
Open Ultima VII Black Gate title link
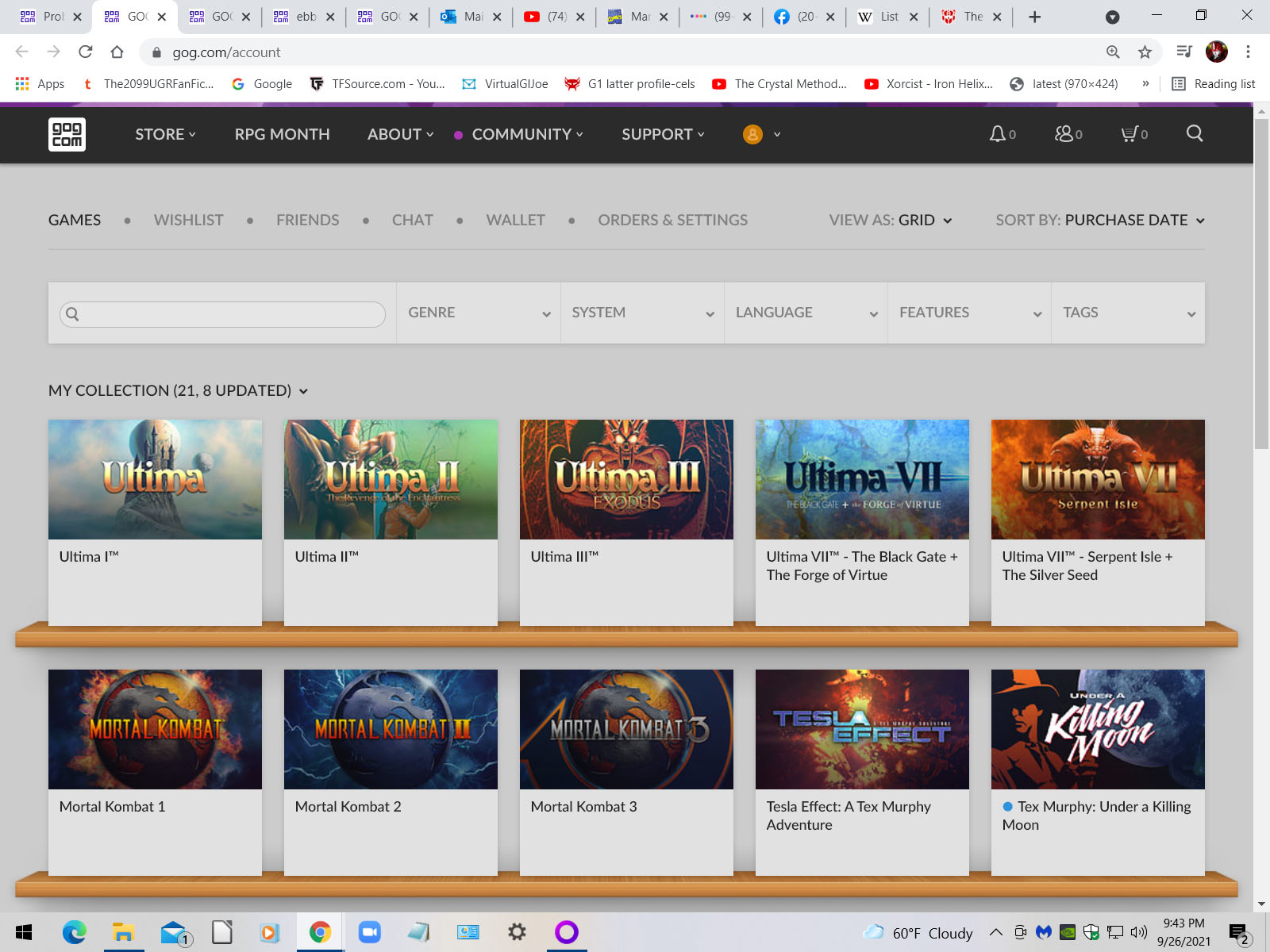pyautogui.click(x=862, y=566)
